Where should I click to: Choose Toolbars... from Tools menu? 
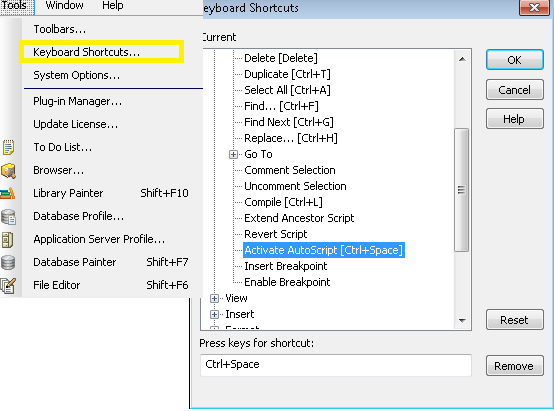tap(60, 29)
